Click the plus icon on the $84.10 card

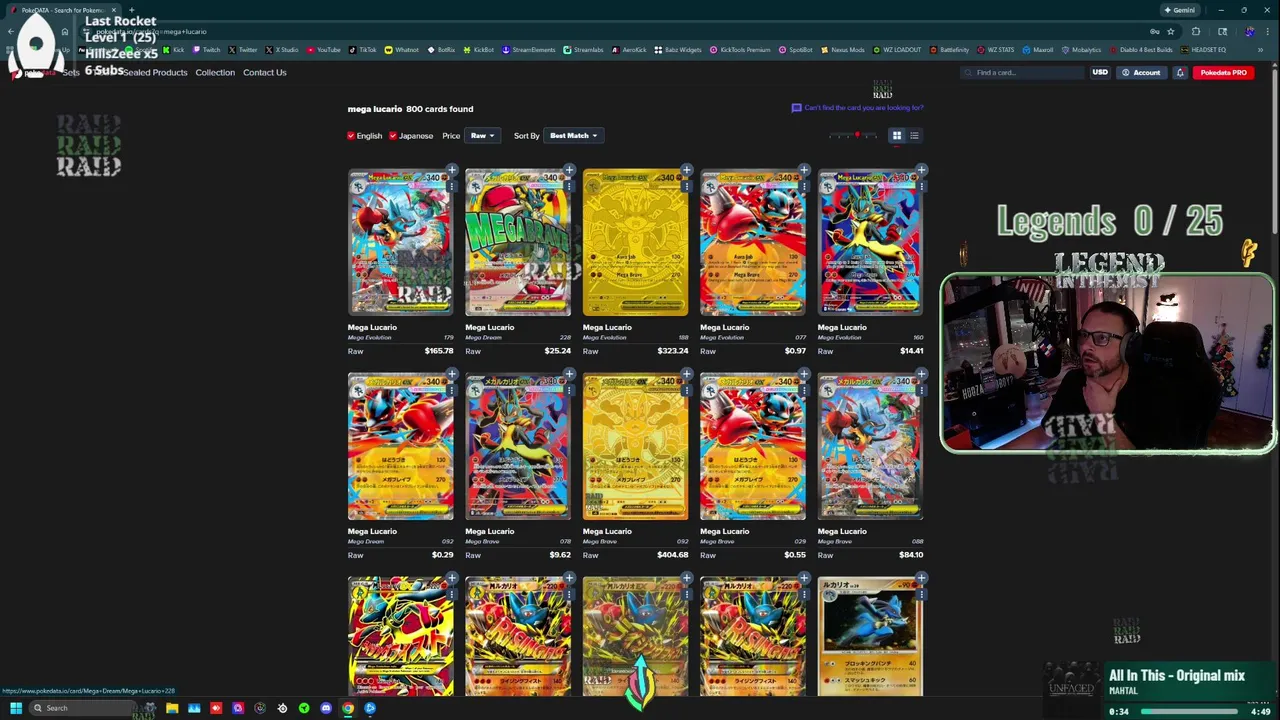pos(922,374)
